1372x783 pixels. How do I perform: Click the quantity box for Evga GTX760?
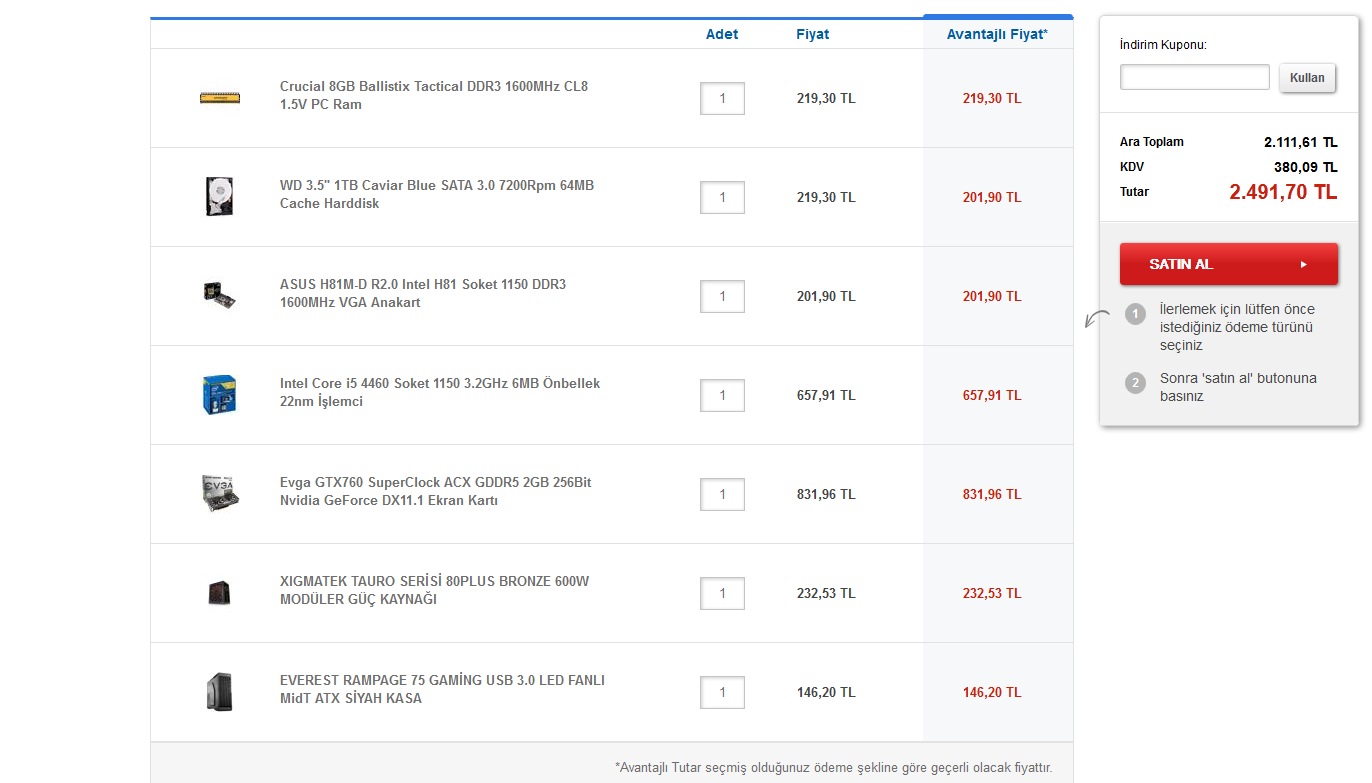click(722, 494)
